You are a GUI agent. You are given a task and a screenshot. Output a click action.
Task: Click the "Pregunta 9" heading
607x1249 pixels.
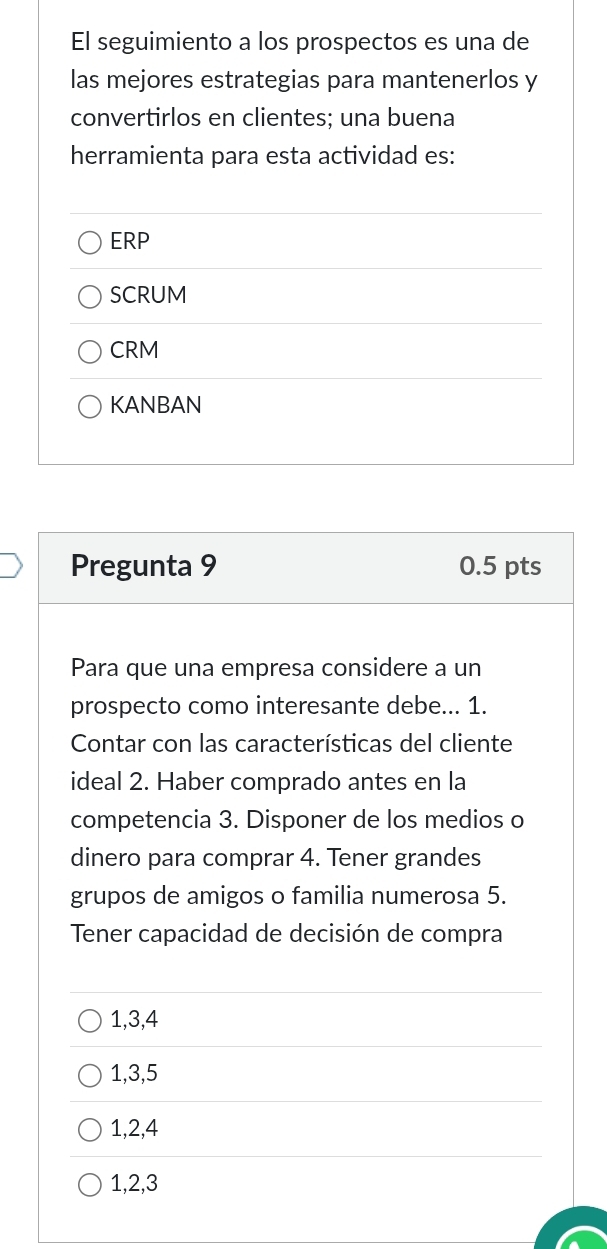point(144,566)
